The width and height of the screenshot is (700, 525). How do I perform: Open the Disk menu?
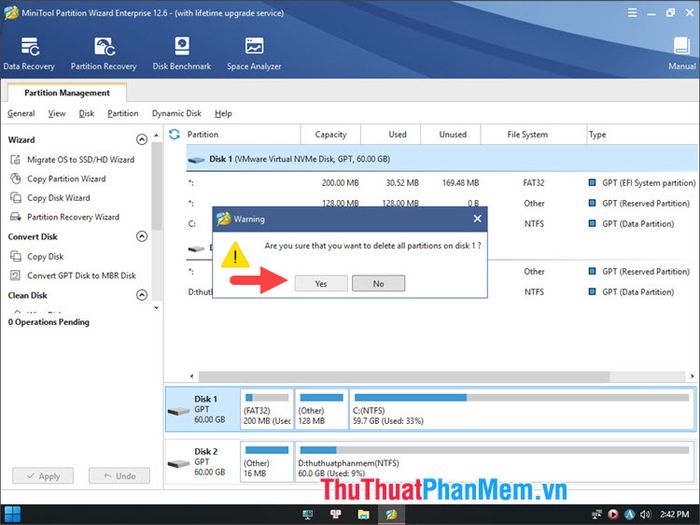coord(87,113)
